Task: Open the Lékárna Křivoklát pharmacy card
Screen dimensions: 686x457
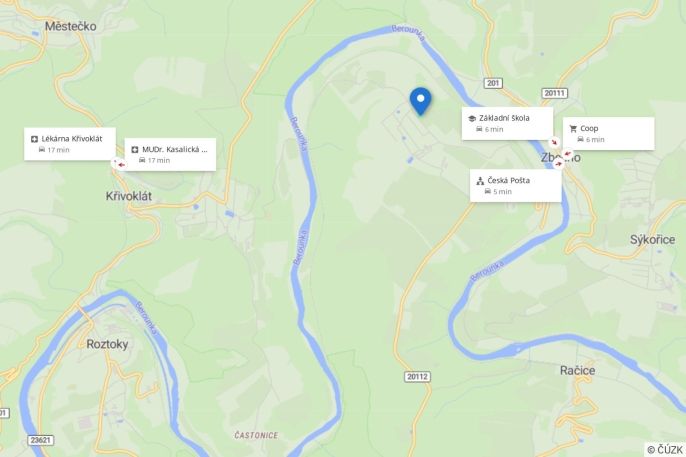Action: tap(70, 144)
